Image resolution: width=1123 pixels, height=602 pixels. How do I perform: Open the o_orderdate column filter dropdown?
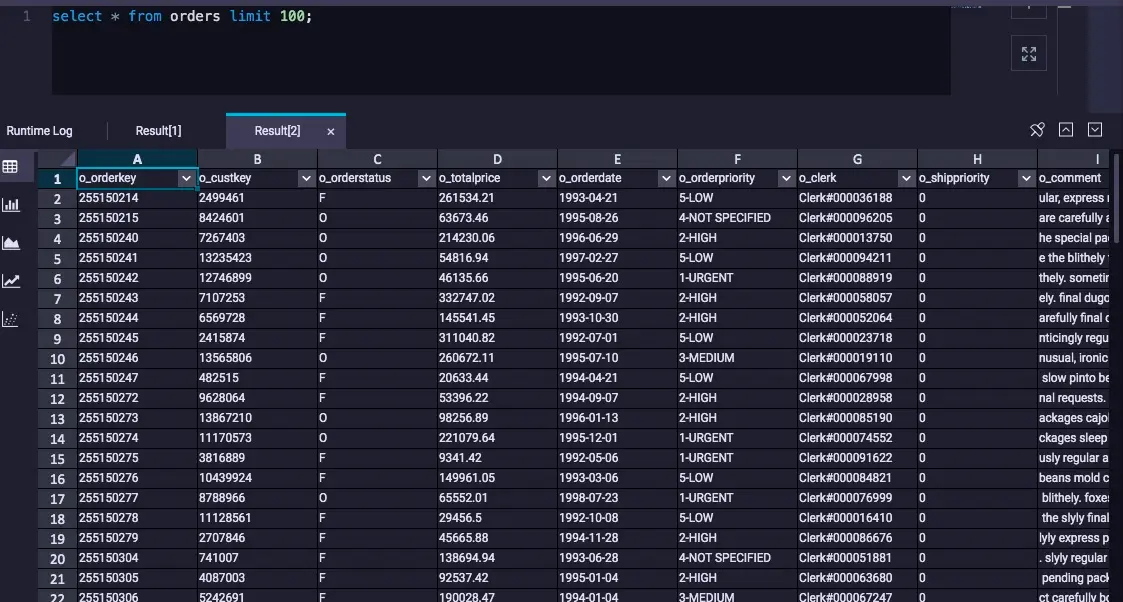coord(666,178)
